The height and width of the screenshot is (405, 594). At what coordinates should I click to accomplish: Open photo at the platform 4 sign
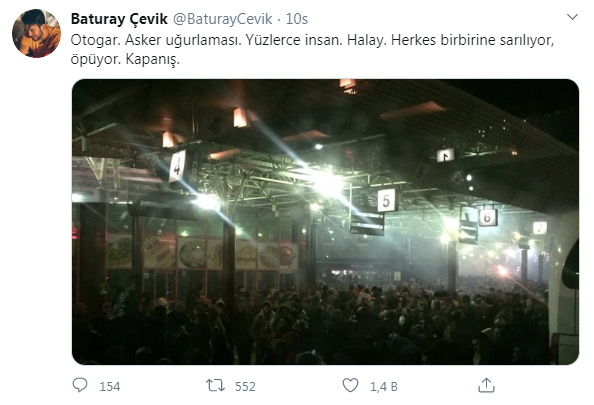(177, 166)
